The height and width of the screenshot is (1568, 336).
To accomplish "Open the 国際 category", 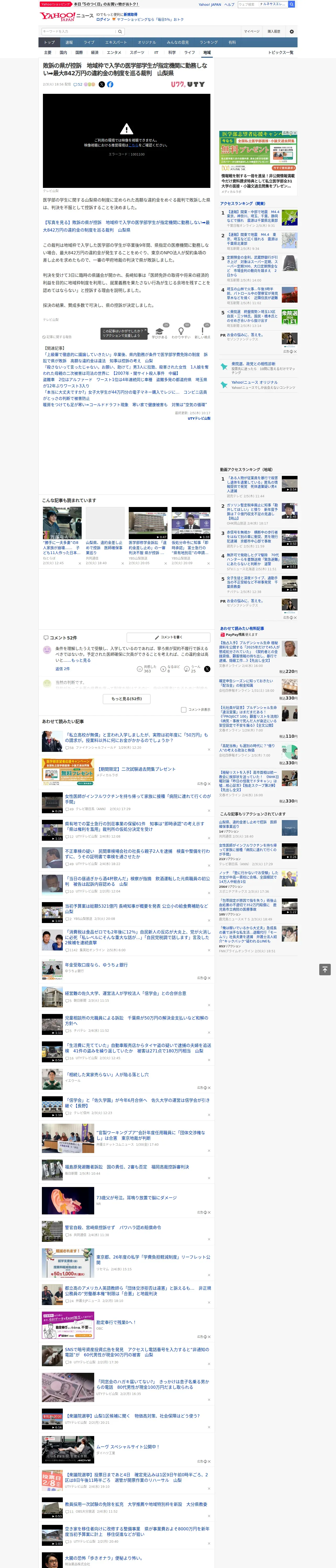I will click(79, 52).
